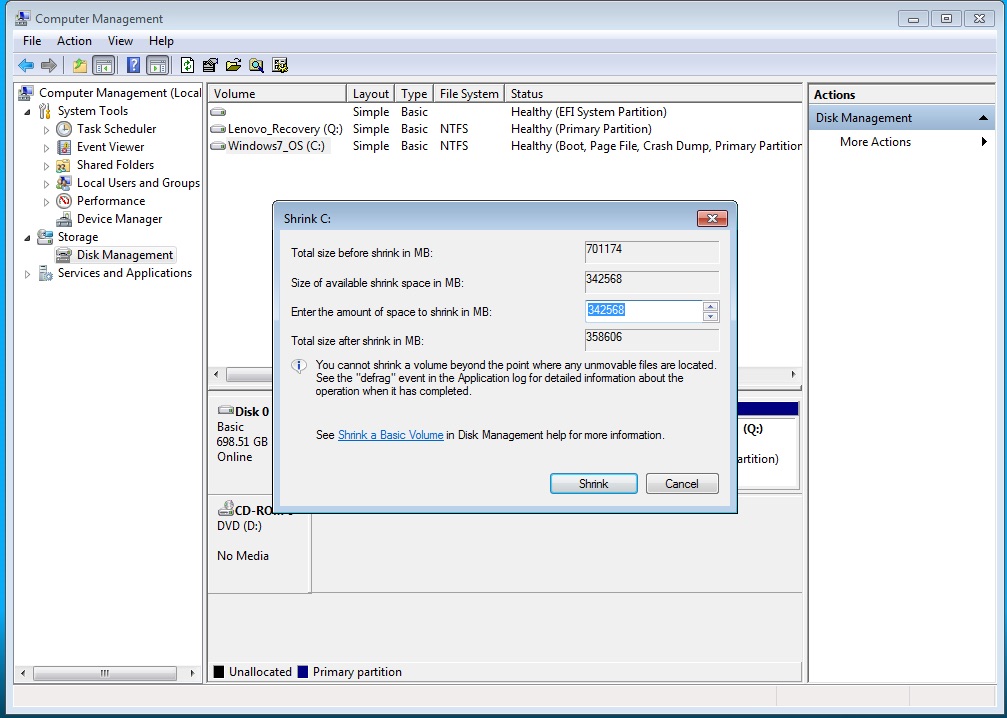Open the Shrink a Basic Volume link

[390, 435]
